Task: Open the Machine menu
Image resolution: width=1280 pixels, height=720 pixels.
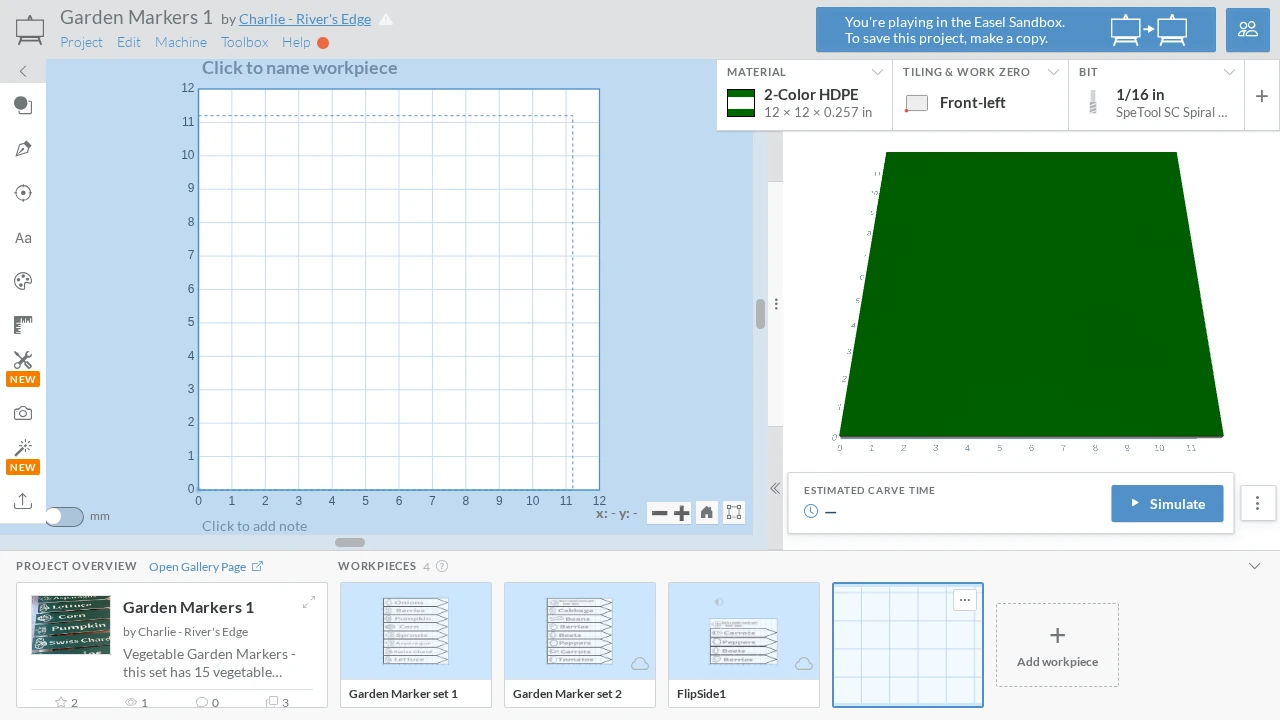Action: point(181,42)
